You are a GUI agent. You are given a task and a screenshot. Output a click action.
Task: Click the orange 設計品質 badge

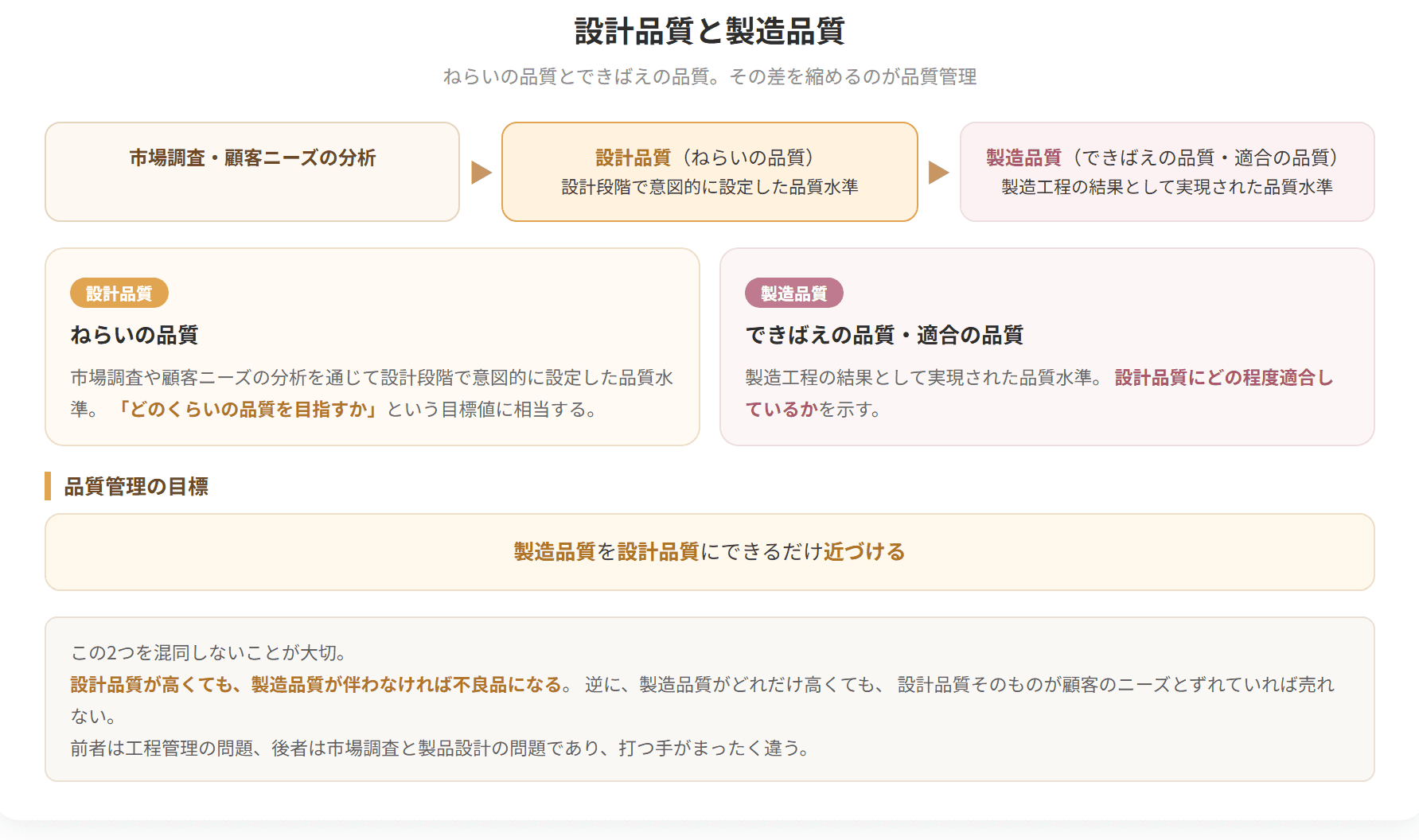pos(119,294)
